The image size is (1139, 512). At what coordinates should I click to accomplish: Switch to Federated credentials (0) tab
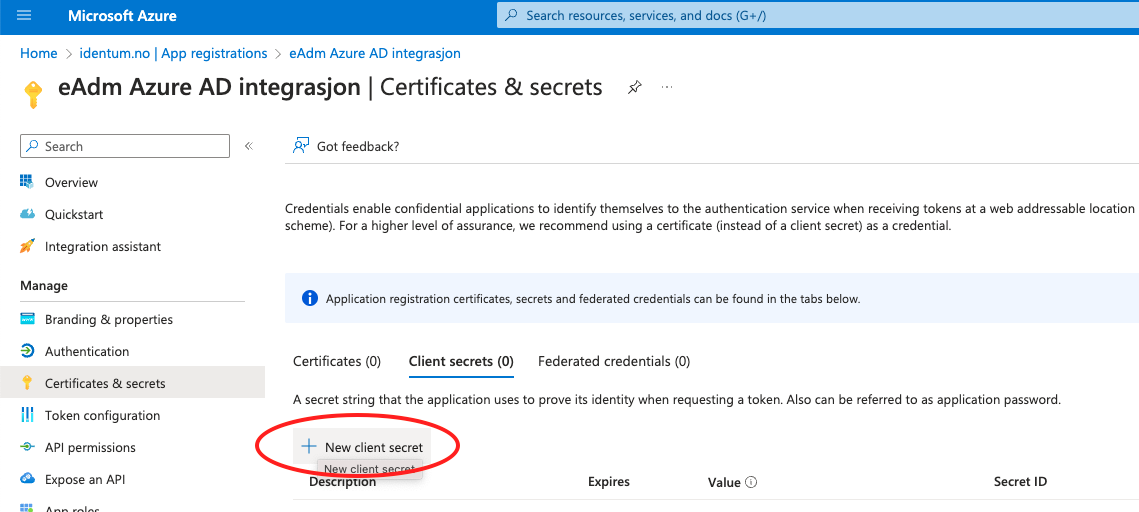point(614,361)
